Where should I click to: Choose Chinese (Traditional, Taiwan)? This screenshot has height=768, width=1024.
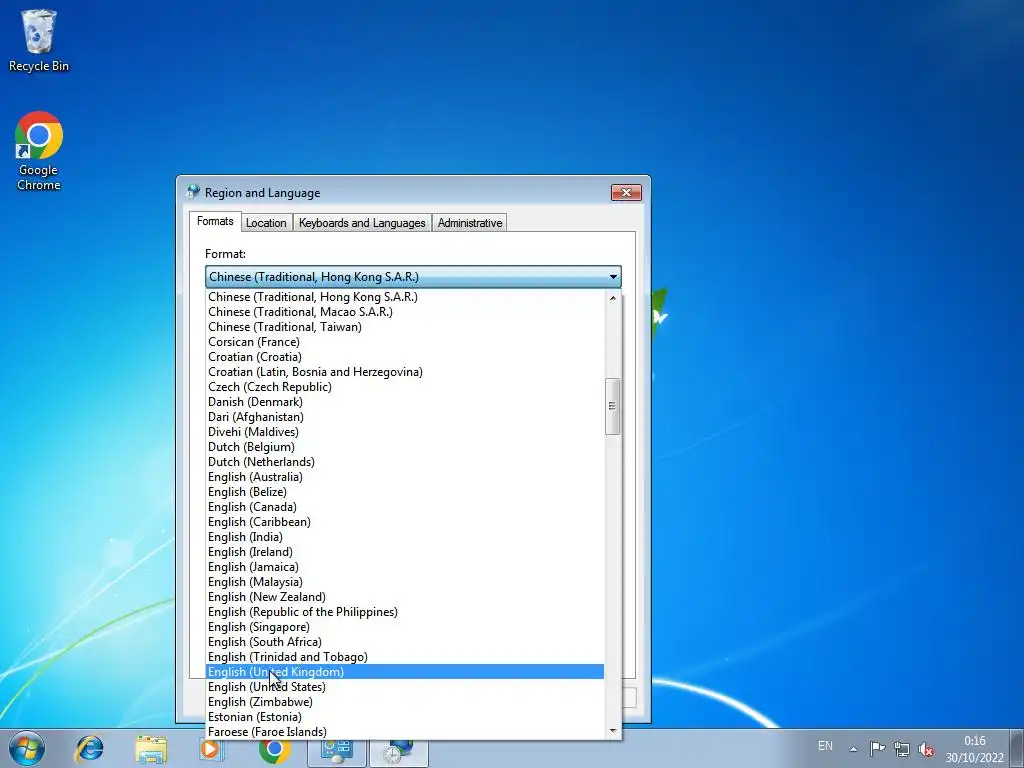point(405,327)
